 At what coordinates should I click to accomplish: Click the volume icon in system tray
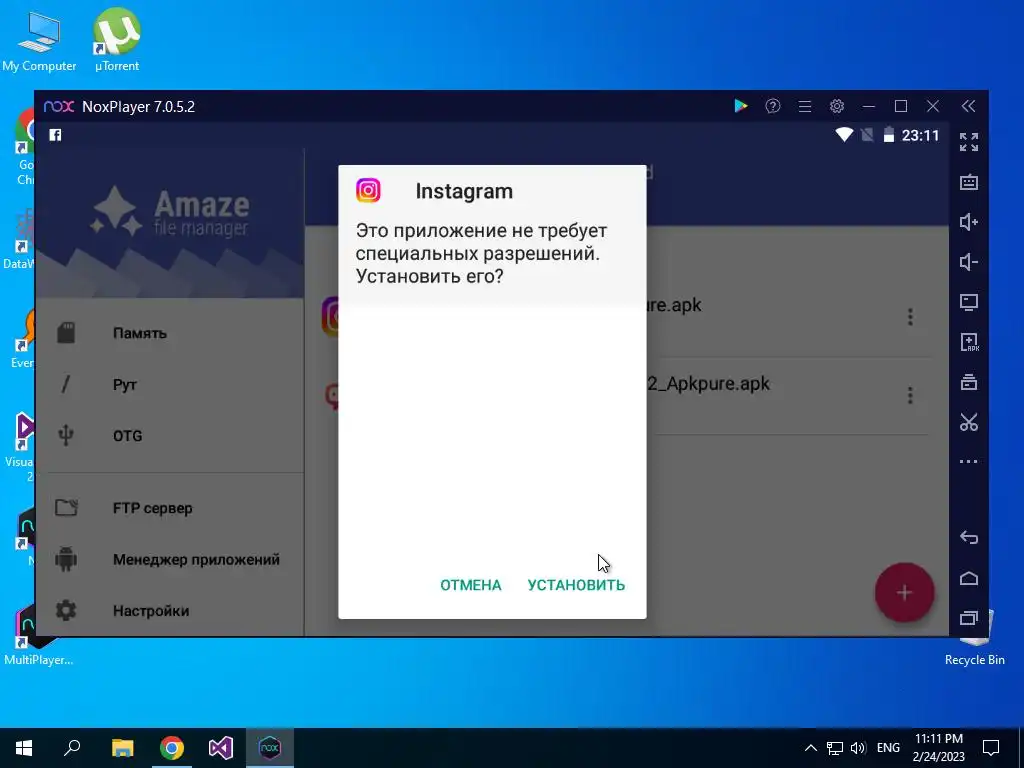(x=858, y=748)
